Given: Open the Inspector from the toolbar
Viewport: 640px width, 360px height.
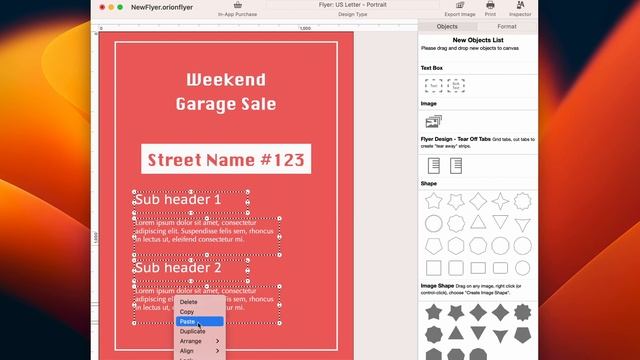Looking at the screenshot, I should (x=520, y=5).
